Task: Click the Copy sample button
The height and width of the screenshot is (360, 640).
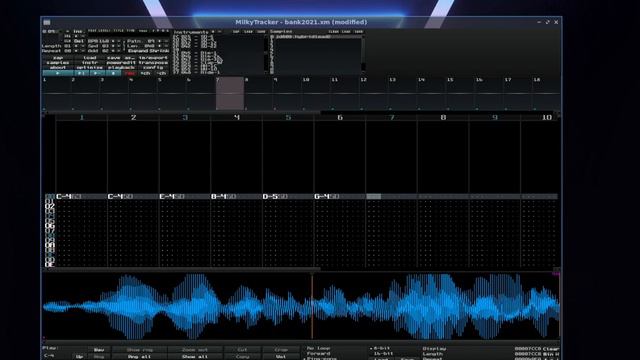Action: pyautogui.click(x=242, y=356)
